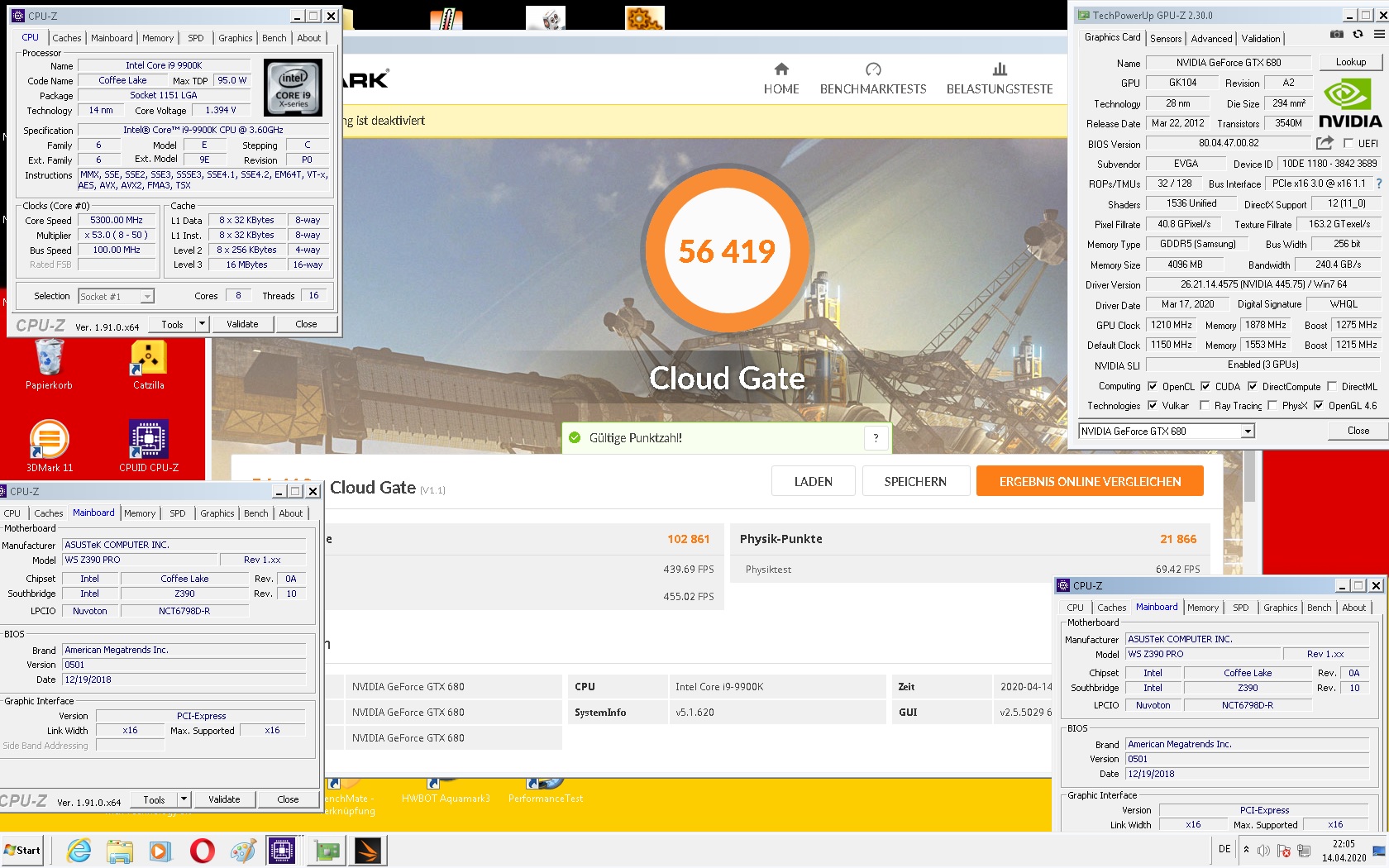1389x868 pixels.
Task: Click the SPEICHERN button
Action: [915, 481]
